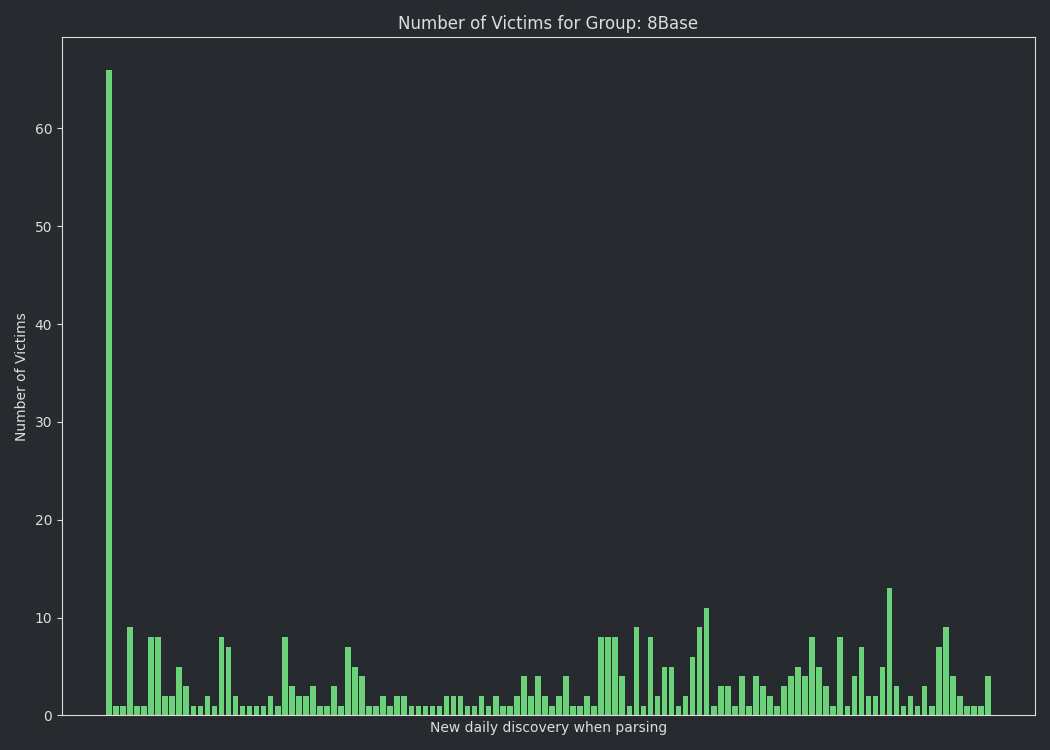Click the chart title 'Number of Victims for Group: 8Base'

pos(548,23)
